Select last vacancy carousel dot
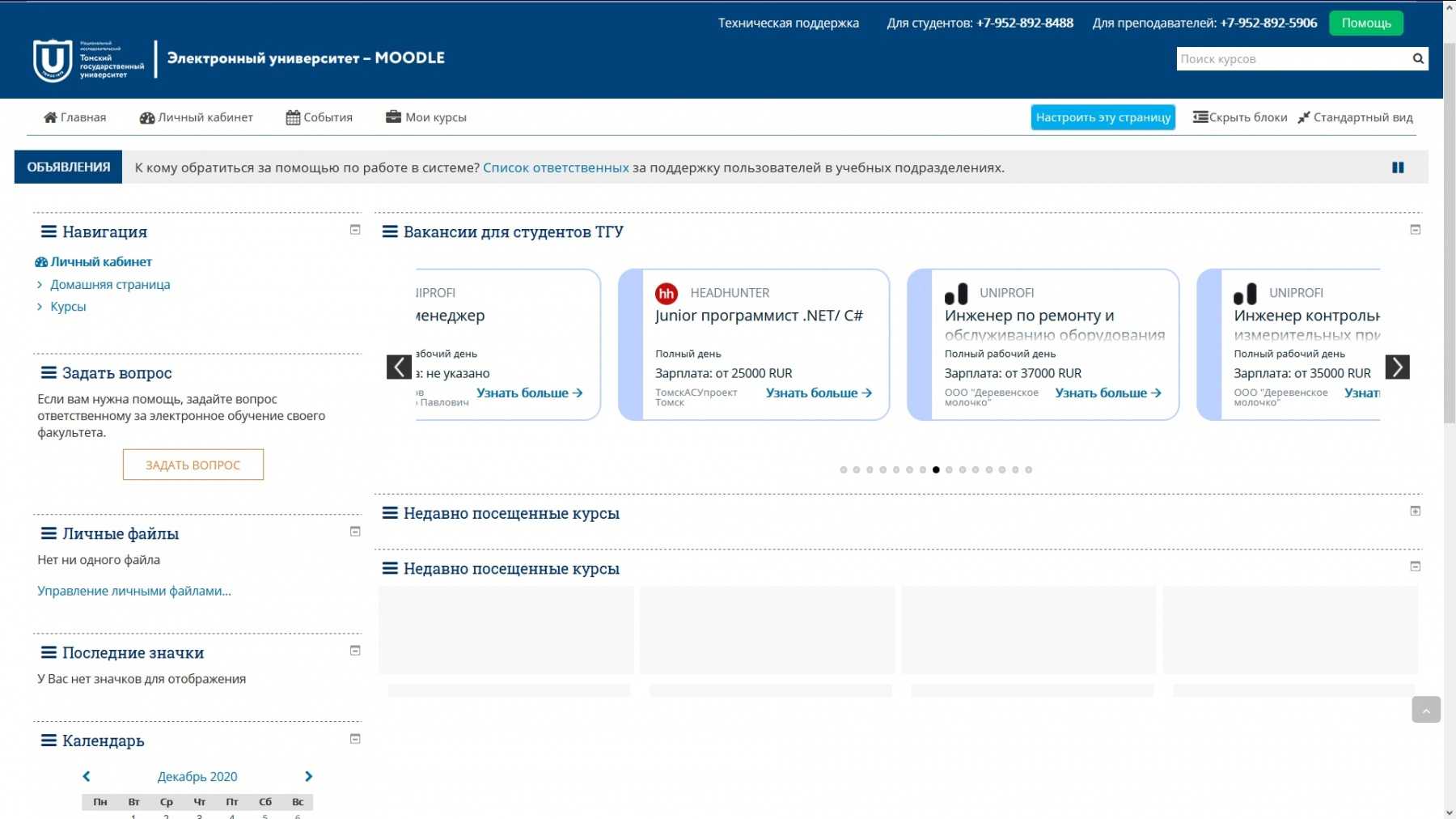 [x=1029, y=469]
